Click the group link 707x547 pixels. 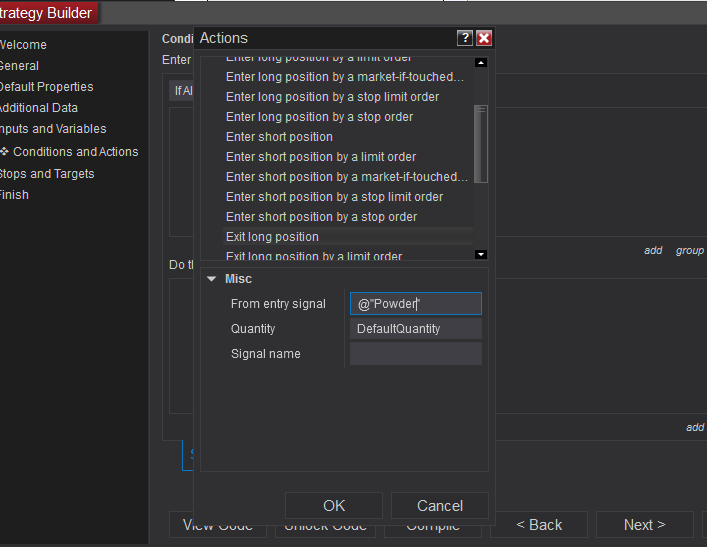pyautogui.click(x=689, y=251)
